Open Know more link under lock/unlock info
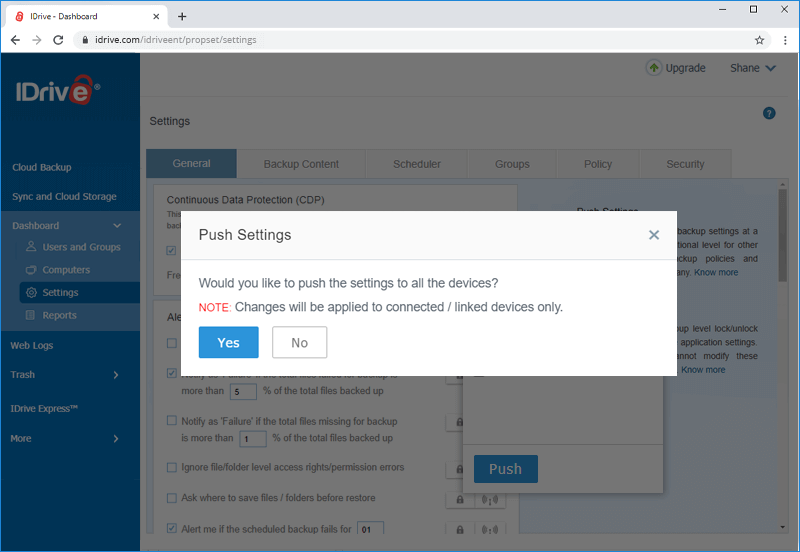The width and height of the screenshot is (800, 552). (x=703, y=370)
